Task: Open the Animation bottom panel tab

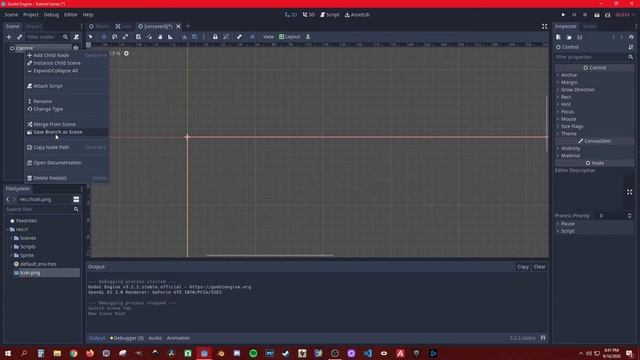Action: tap(178, 338)
